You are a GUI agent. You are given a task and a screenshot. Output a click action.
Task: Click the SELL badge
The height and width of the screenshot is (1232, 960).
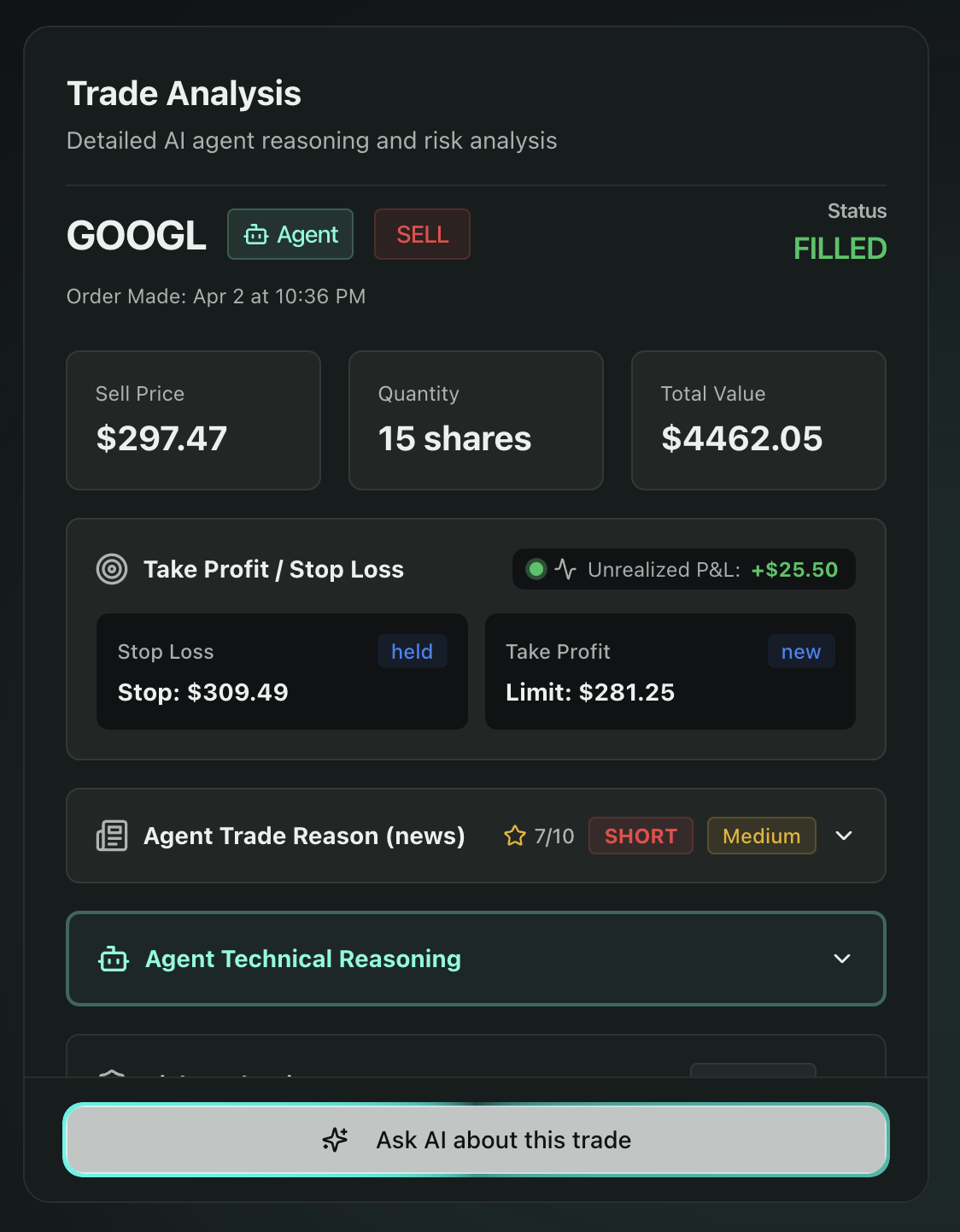point(422,234)
